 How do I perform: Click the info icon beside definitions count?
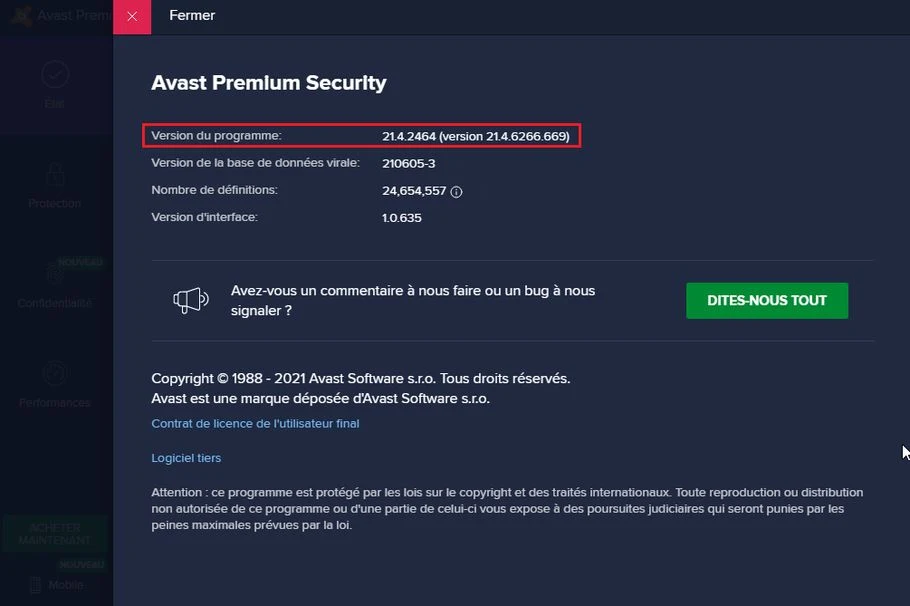pyautogui.click(x=456, y=191)
